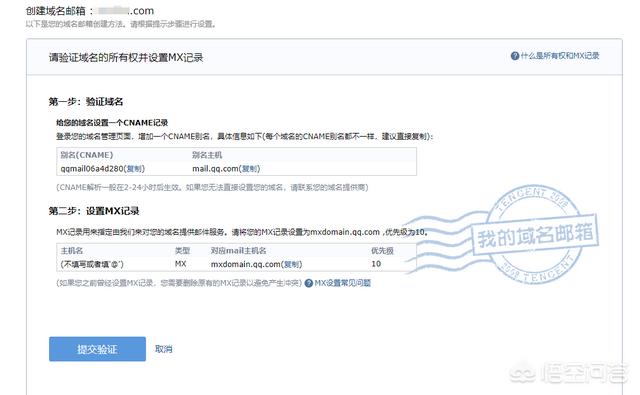Copy the mxdomain.qq.com MX hostname

coord(291,264)
